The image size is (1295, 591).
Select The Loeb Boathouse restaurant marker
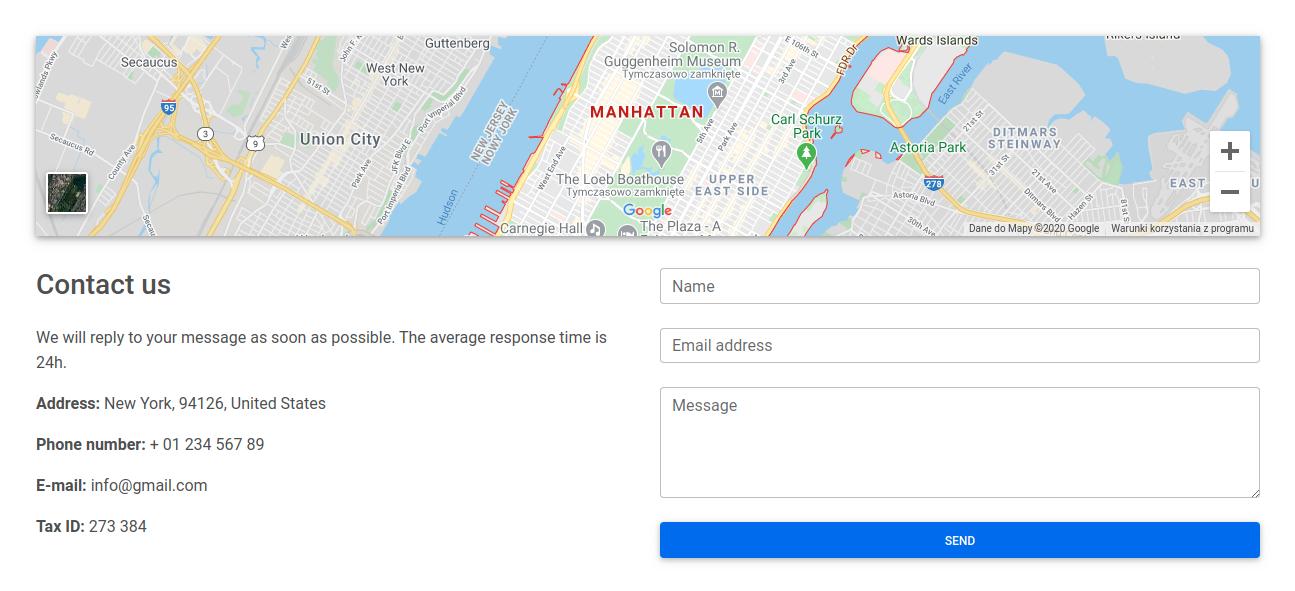pyautogui.click(x=660, y=153)
